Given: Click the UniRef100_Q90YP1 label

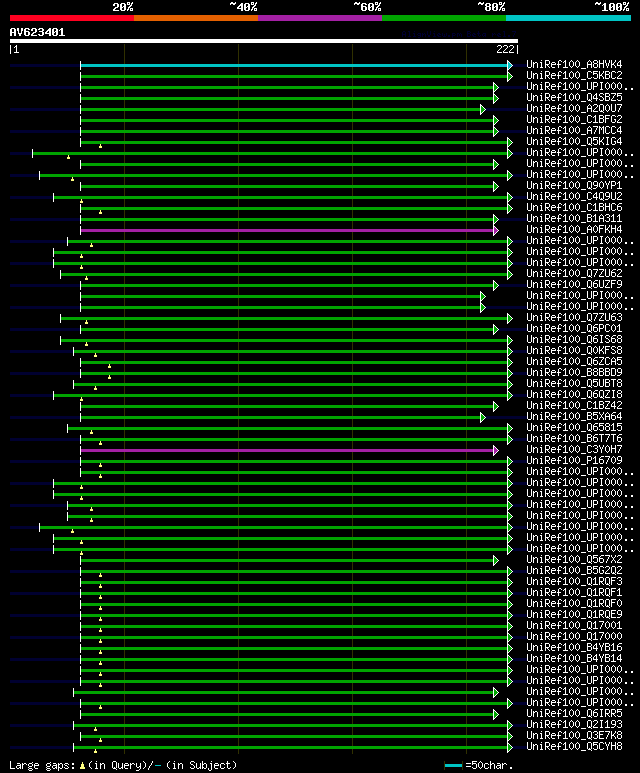Looking at the screenshot, I should (574, 185).
